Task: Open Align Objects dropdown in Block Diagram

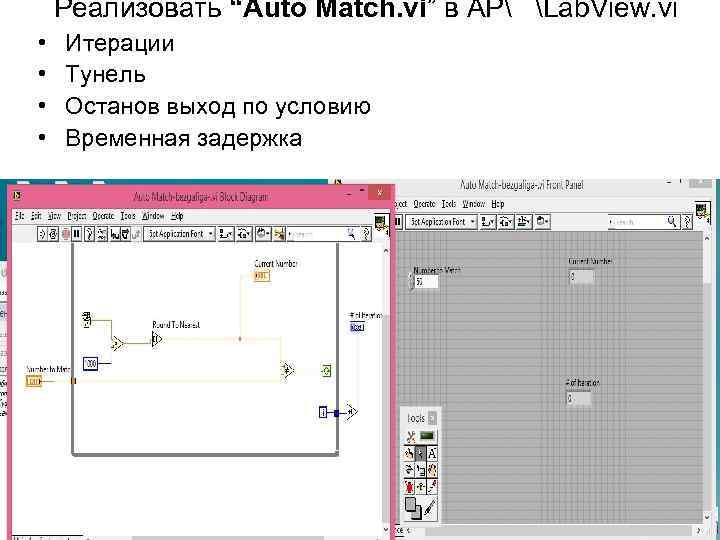Action: 225,234
